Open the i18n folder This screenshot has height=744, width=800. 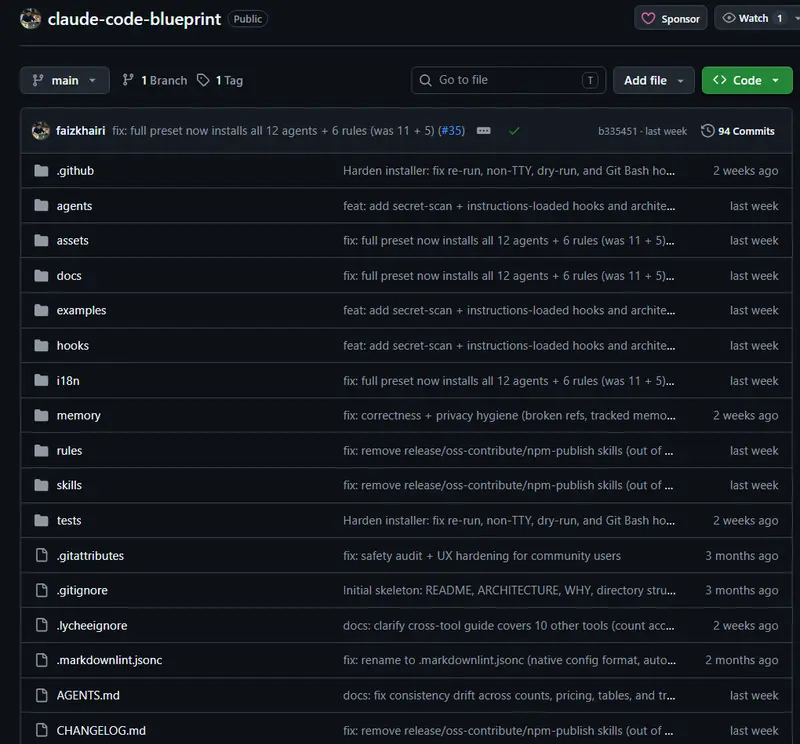(68, 381)
